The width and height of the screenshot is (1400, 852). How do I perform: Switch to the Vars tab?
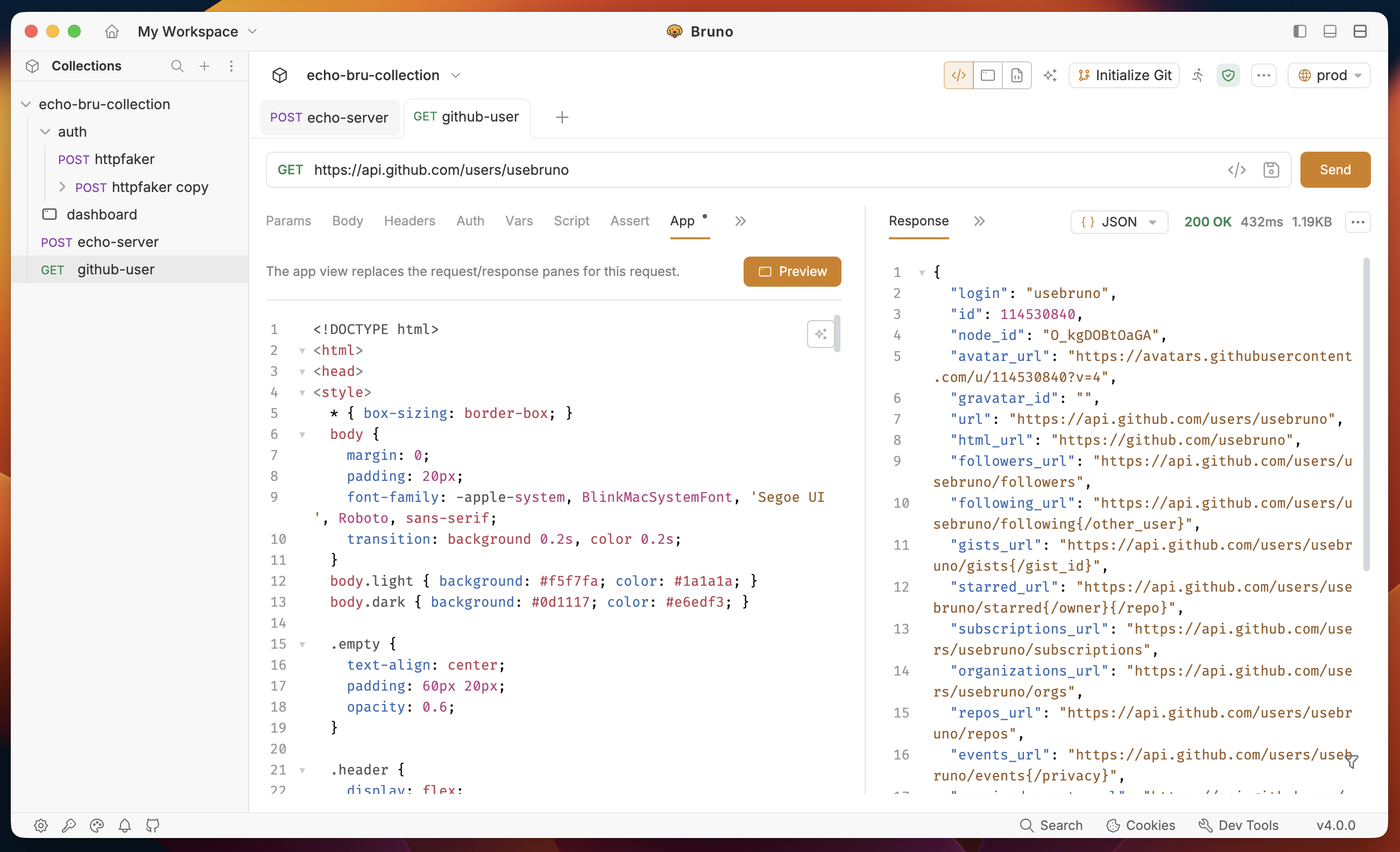[x=519, y=221]
